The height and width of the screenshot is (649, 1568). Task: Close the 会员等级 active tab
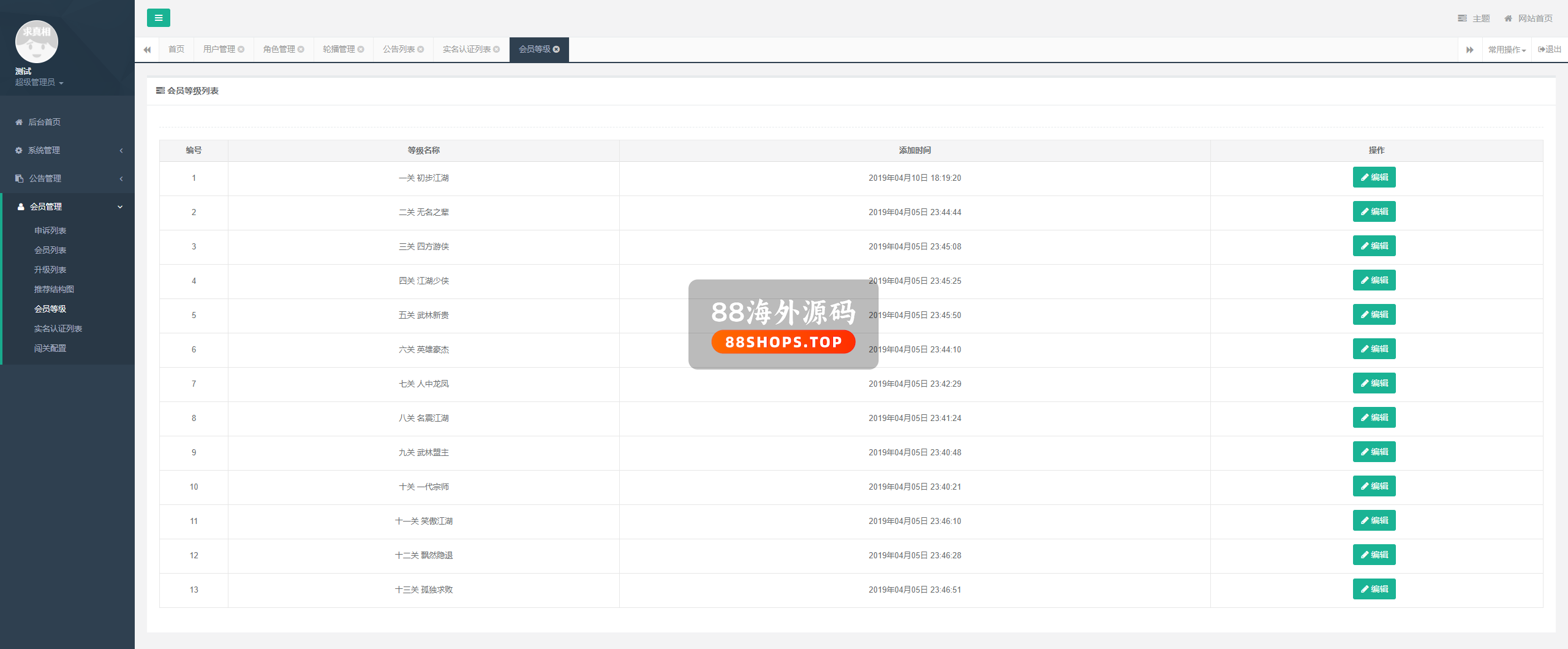coord(557,50)
